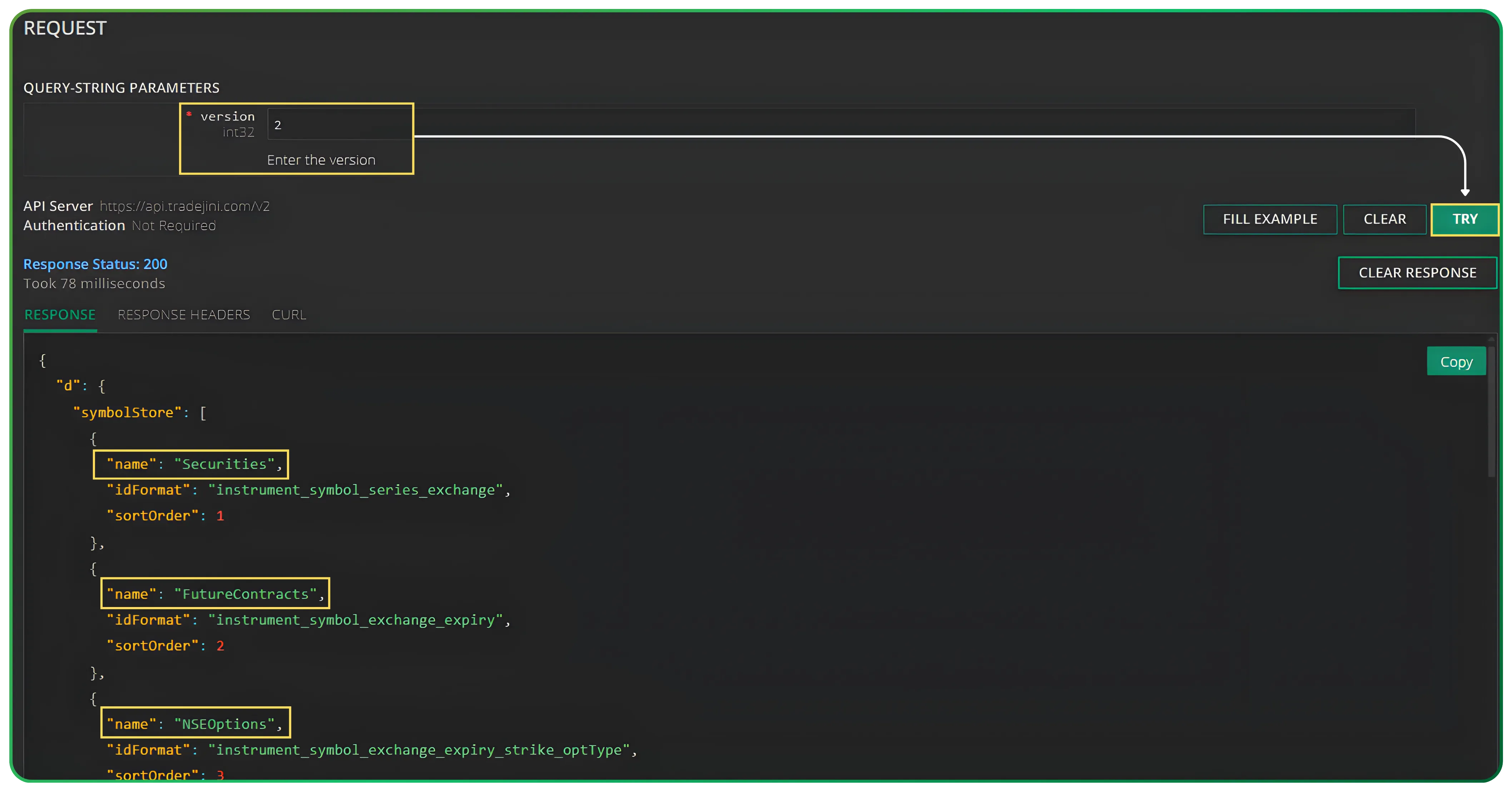Click the highlighted NSEOptions name value

[195, 723]
